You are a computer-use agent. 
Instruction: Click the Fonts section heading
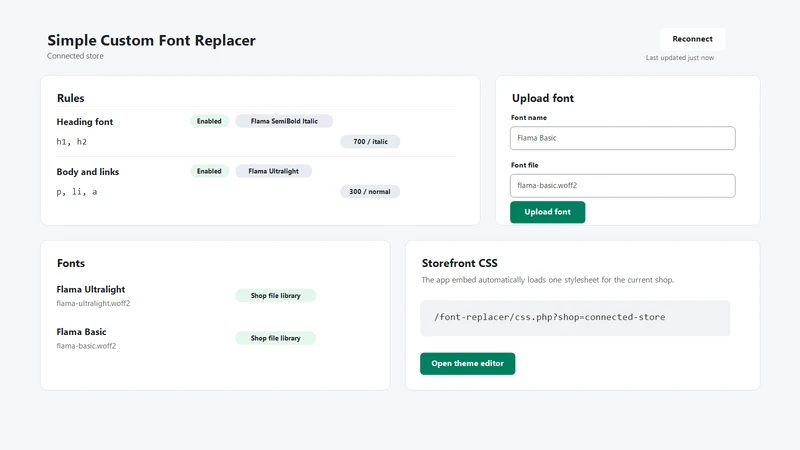tap(71, 263)
